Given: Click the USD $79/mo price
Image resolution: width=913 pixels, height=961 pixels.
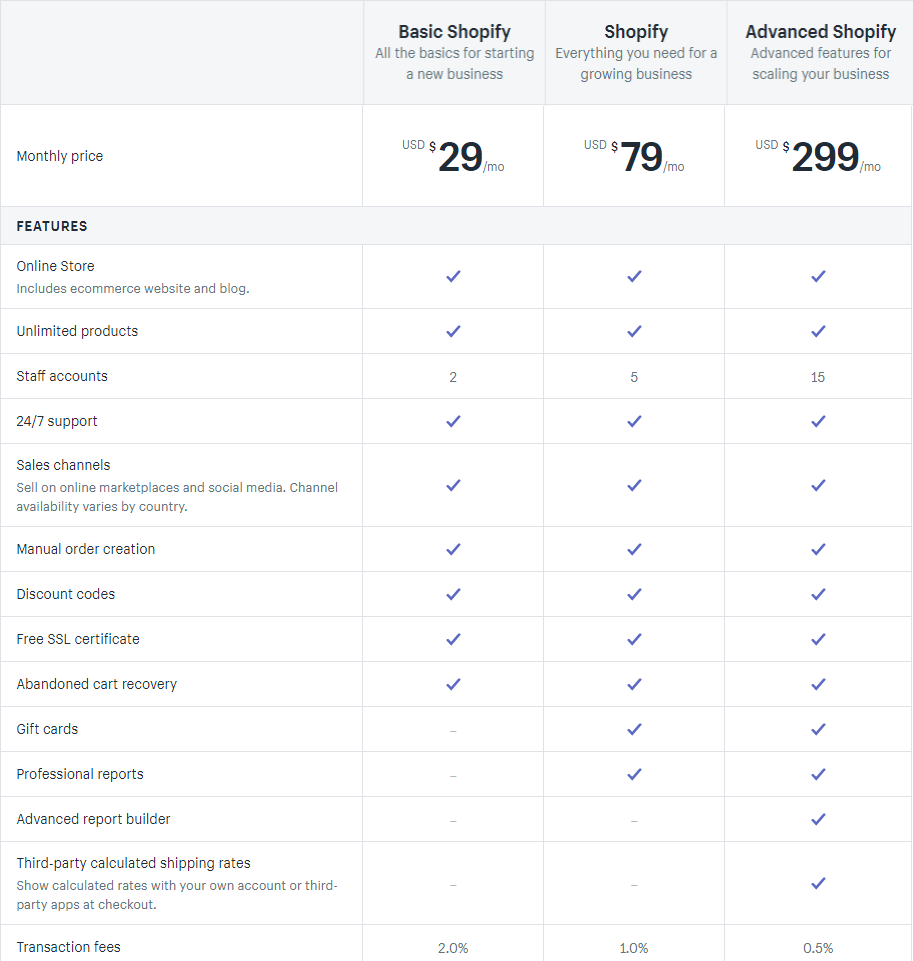Looking at the screenshot, I should tap(634, 156).
